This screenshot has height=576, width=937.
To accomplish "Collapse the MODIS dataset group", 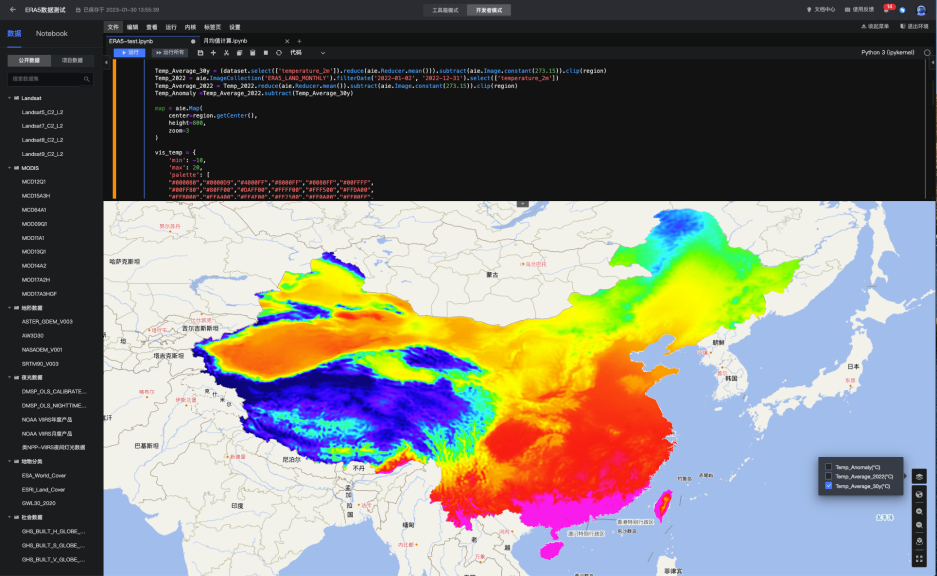I will pyautogui.click(x=9, y=168).
